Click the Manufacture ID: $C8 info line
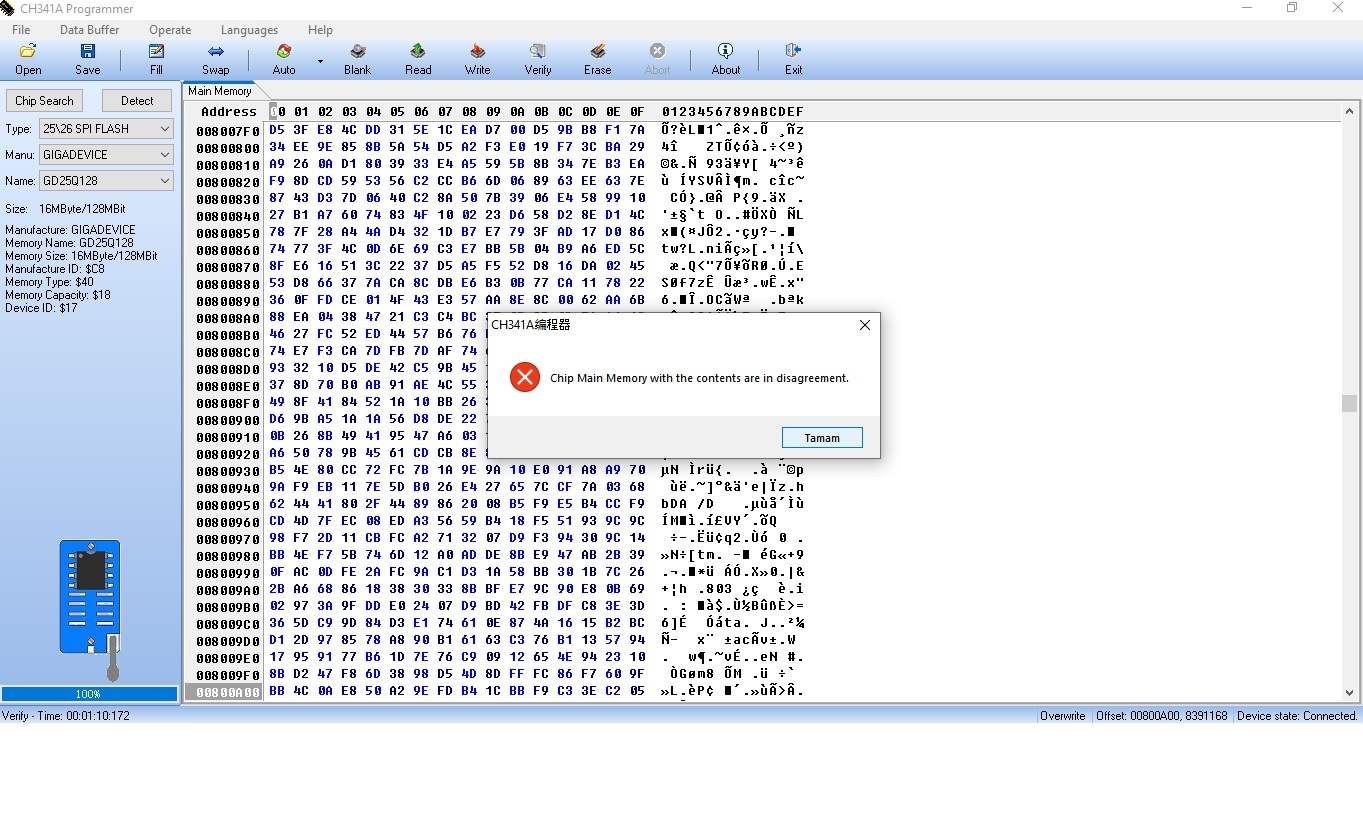1363x832 pixels. click(55, 269)
